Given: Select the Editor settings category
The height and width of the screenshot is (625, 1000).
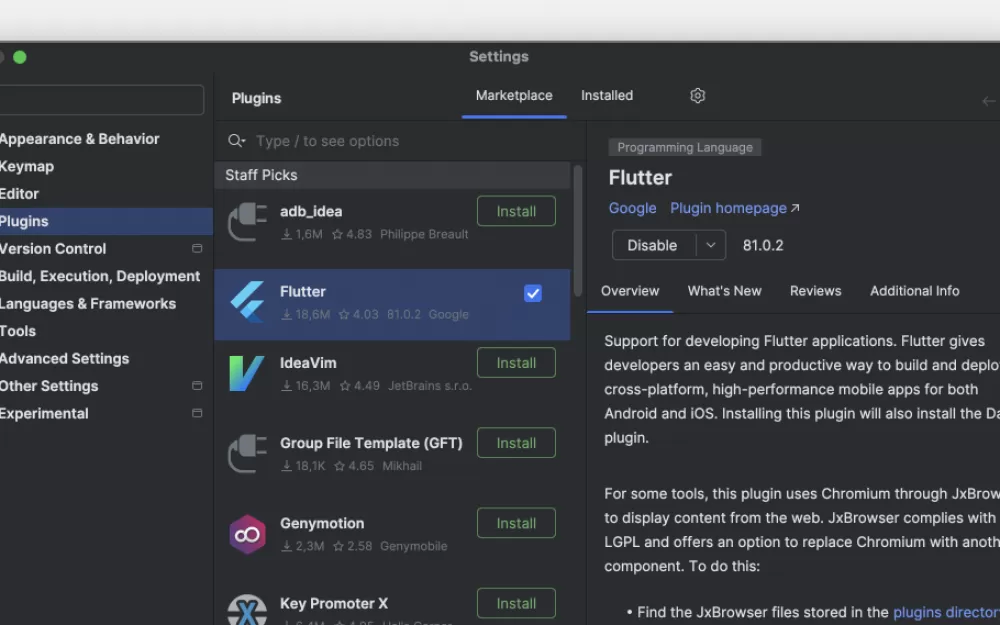Looking at the screenshot, I should point(19,194).
